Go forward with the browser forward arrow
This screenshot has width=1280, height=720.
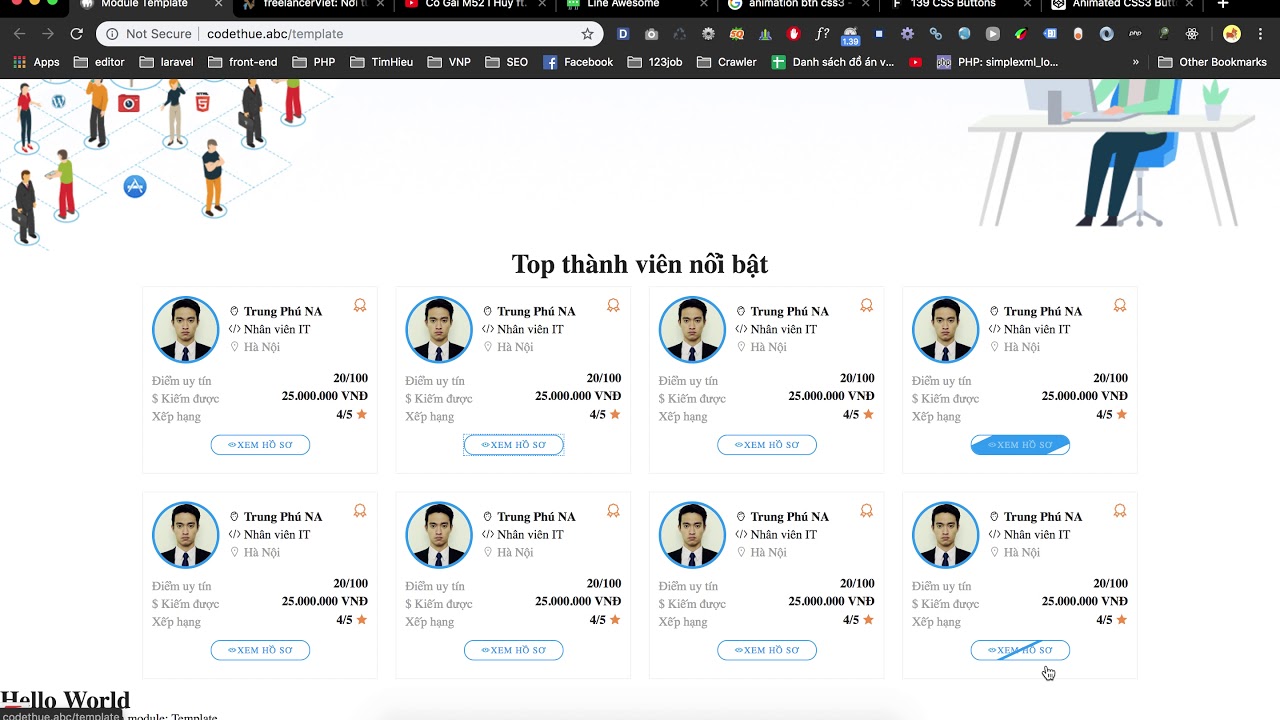pos(48,34)
